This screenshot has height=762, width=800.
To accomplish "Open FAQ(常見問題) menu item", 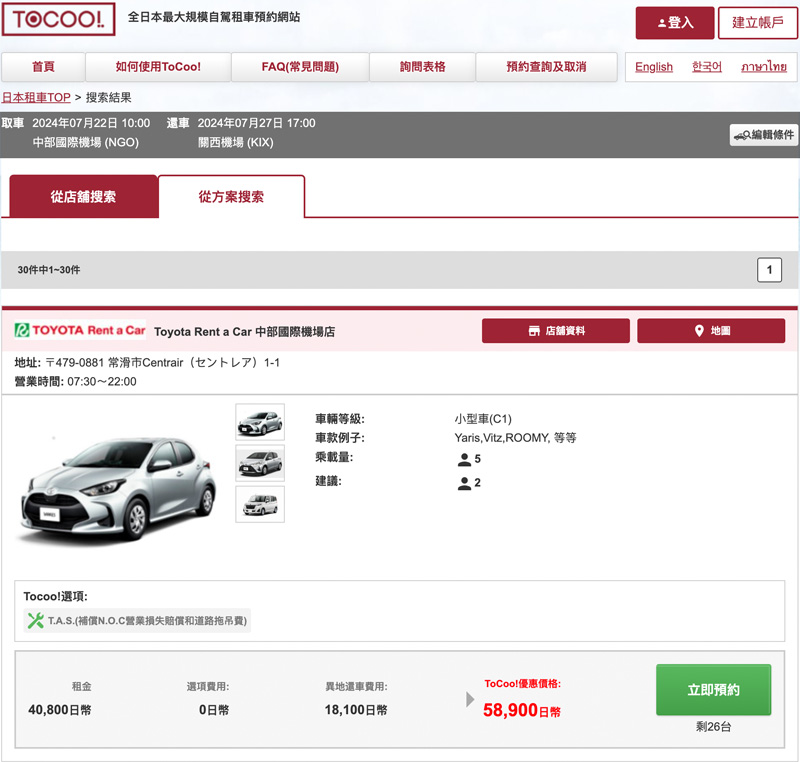I will point(300,67).
